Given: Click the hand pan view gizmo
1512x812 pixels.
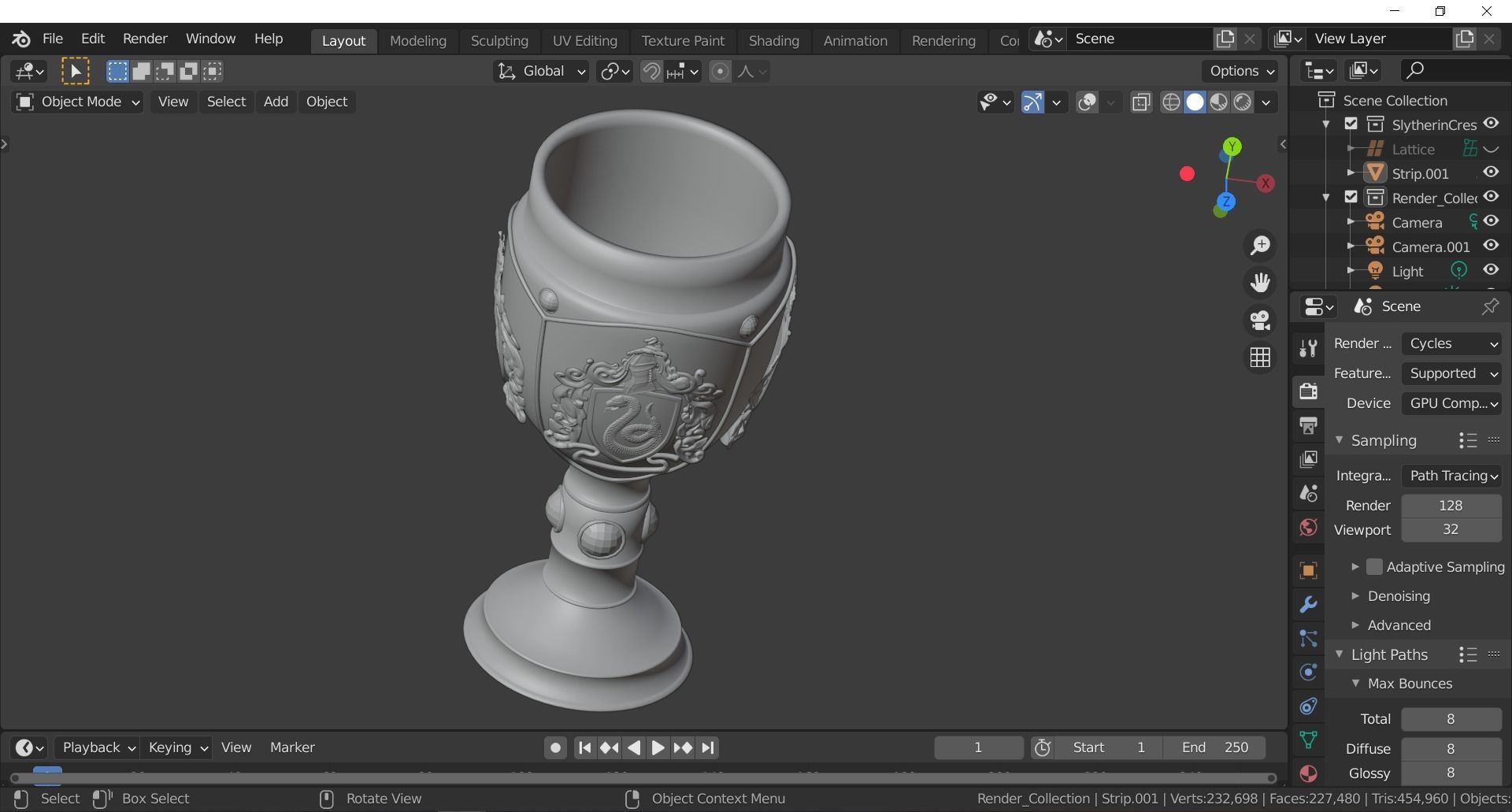Looking at the screenshot, I should pos(1260,282).
